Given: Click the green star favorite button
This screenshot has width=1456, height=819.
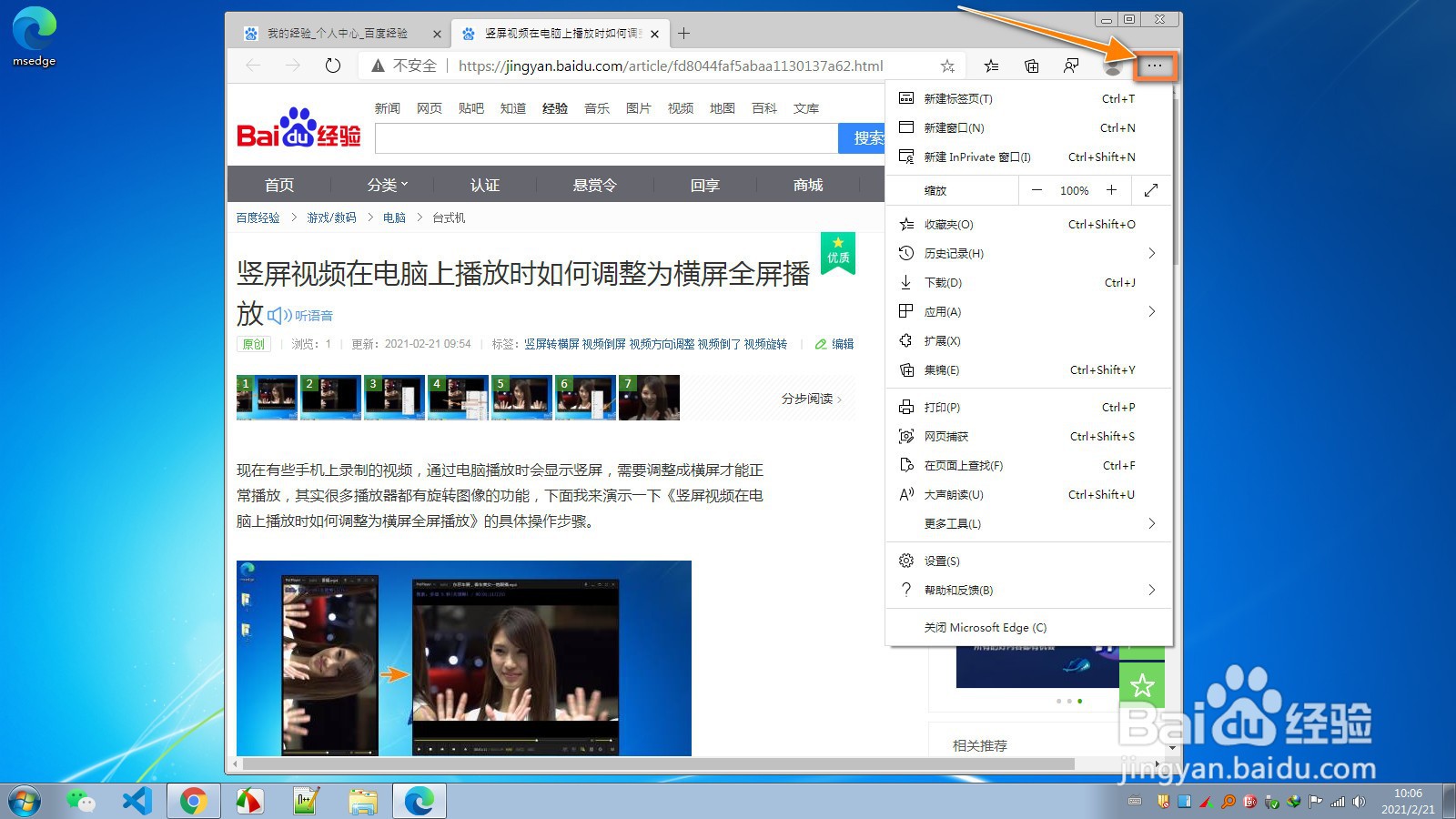Looking at the screenshot, I should (1142, 684).
